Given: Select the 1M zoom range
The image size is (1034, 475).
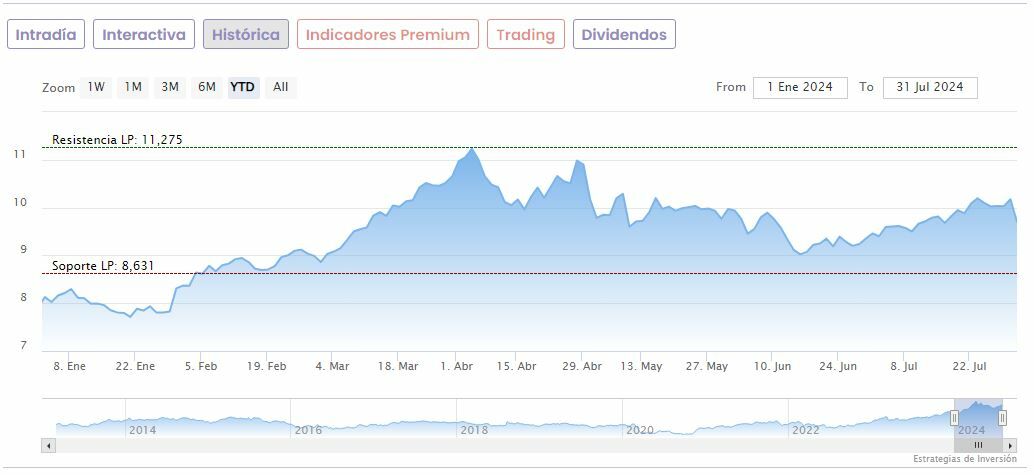Looking at the screenshot, I should (x=133, y=87).
